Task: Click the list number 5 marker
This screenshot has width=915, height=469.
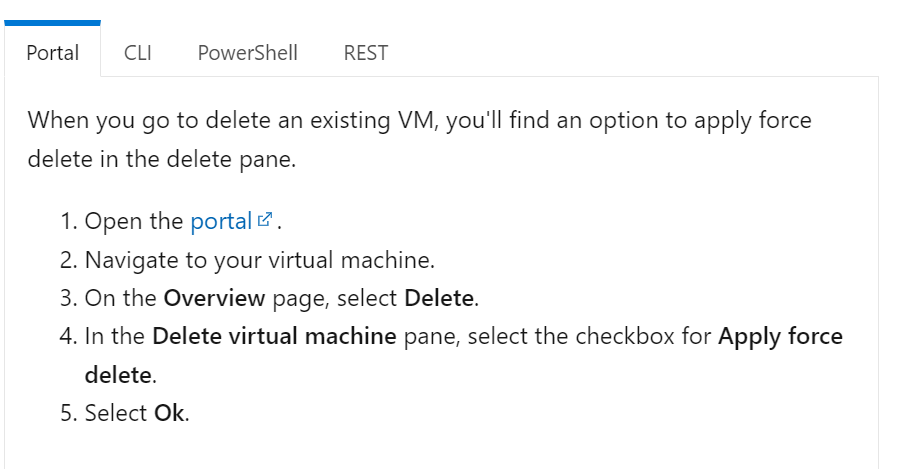Action: click(x=69, y=413)
